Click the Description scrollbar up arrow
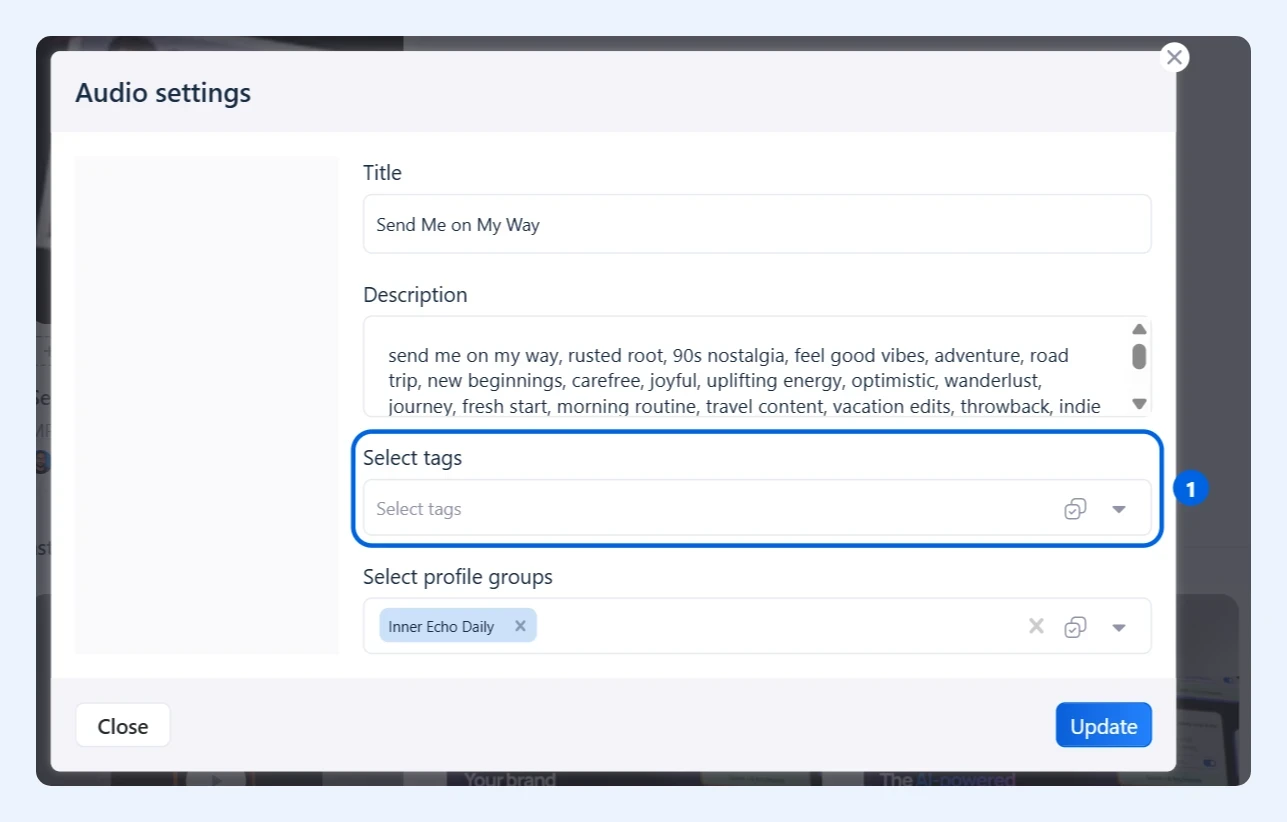Image resolution: width=1287 pixels, height=822 pixels. 1139,329
